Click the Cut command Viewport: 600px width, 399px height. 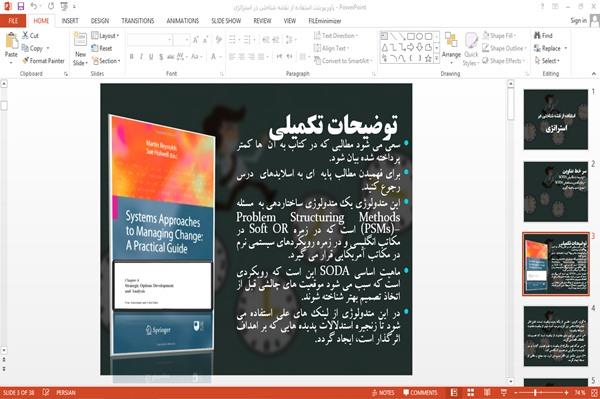(30, 36)
